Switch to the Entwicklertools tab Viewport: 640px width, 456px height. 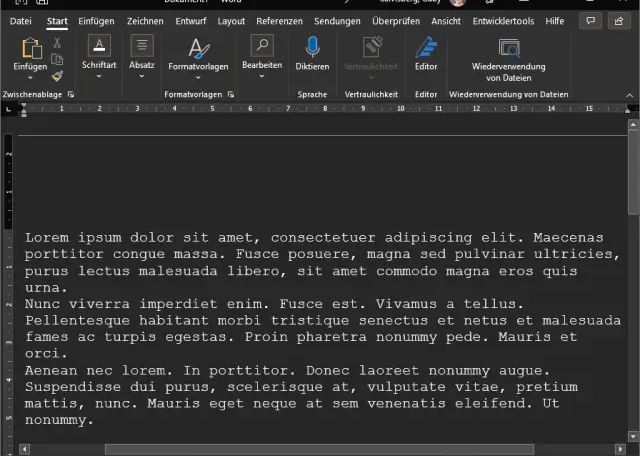tap(503, 21)
